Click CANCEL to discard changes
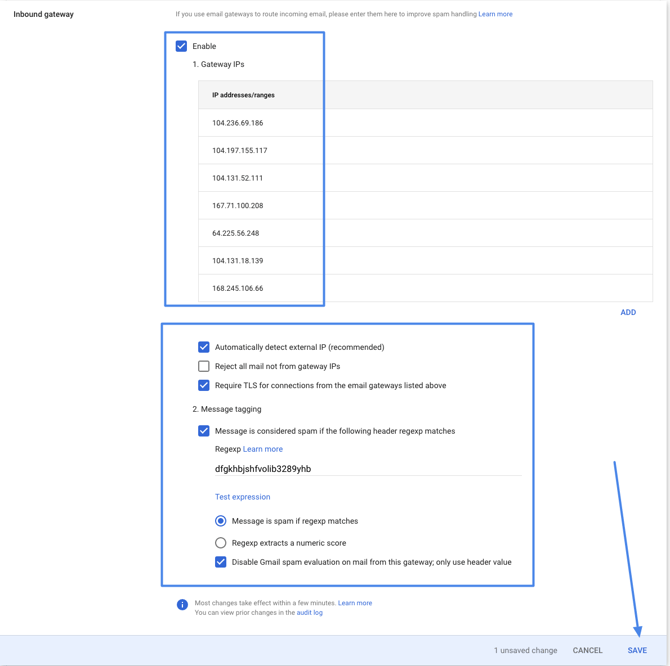Viewport: 670px width, 666px height. 587,650
